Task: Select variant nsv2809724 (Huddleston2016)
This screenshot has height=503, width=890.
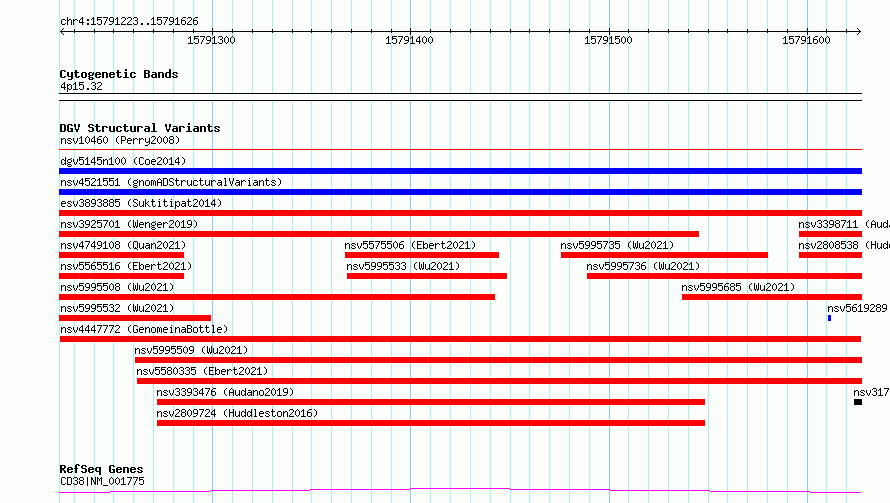Action: (x=237, y=413)
